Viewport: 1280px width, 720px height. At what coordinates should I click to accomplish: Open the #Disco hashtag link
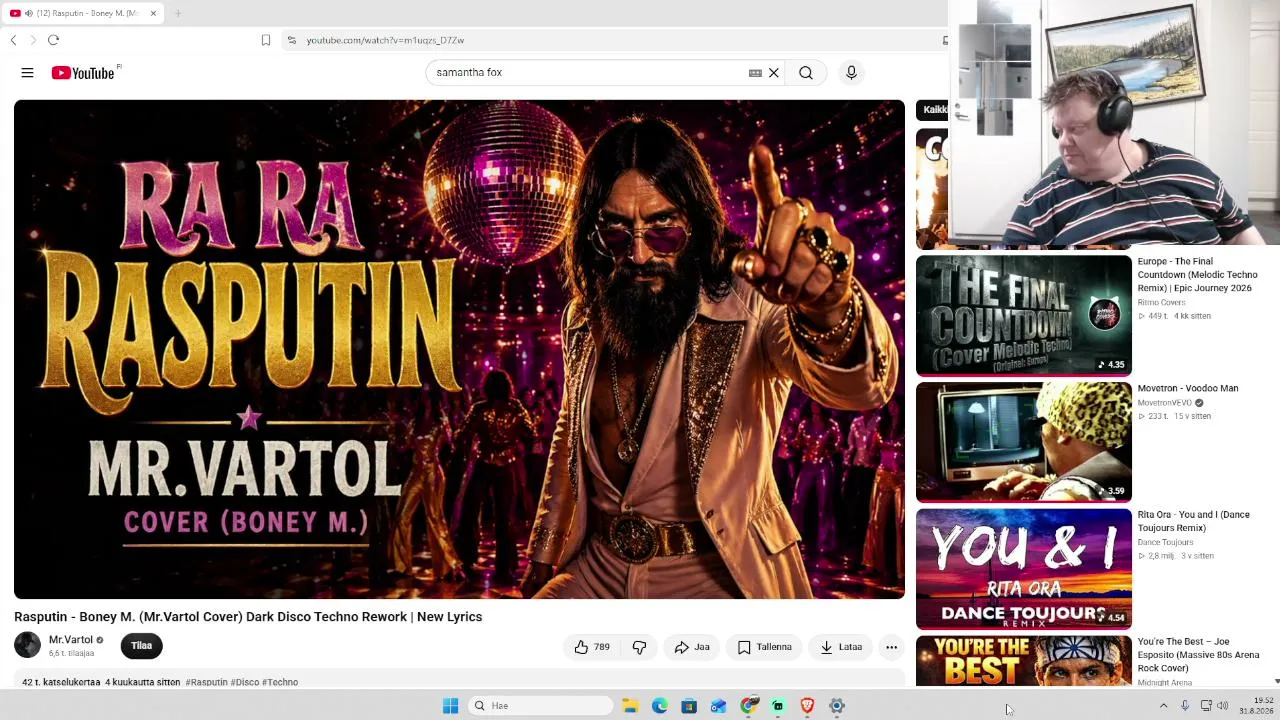click(x=245, y=682)
